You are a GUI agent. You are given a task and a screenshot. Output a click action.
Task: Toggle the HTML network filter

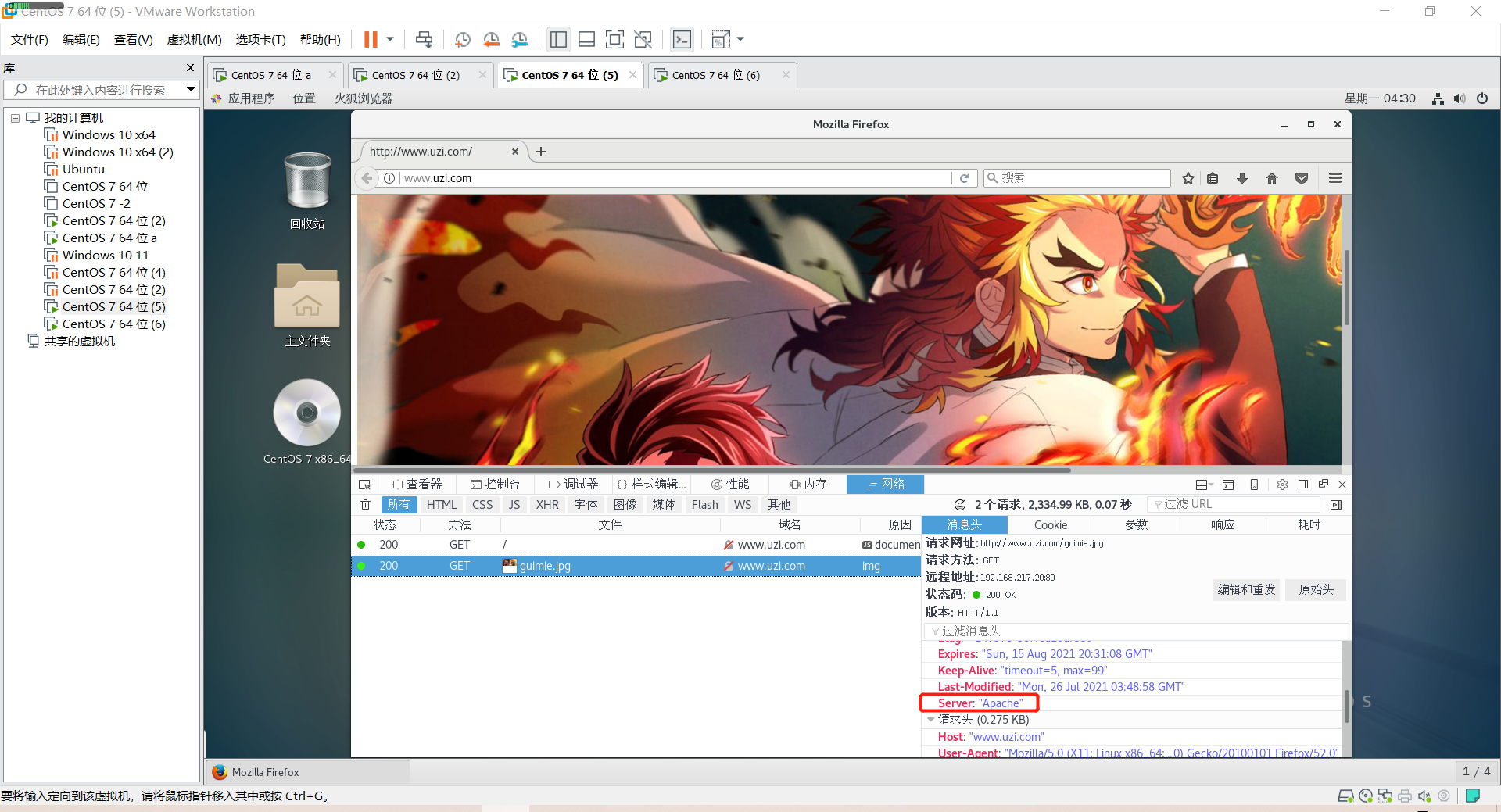click(442, 505)
